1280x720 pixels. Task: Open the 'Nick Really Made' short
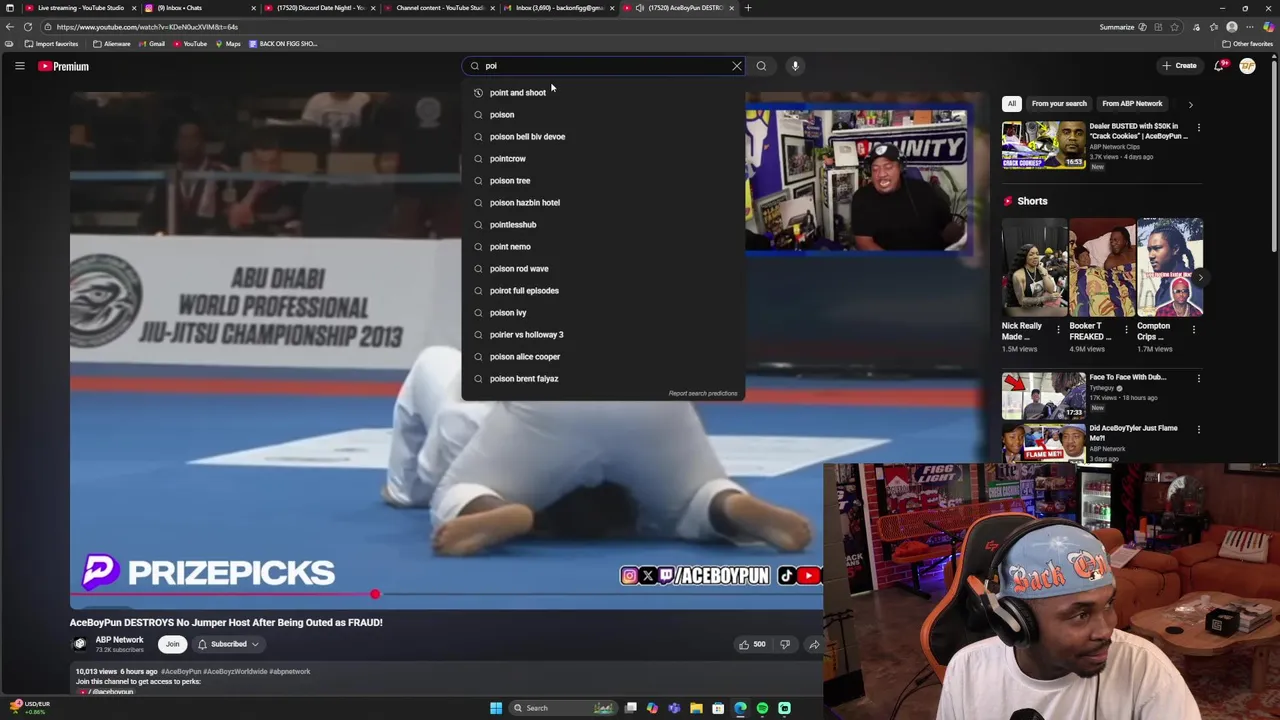[1034, 267]
